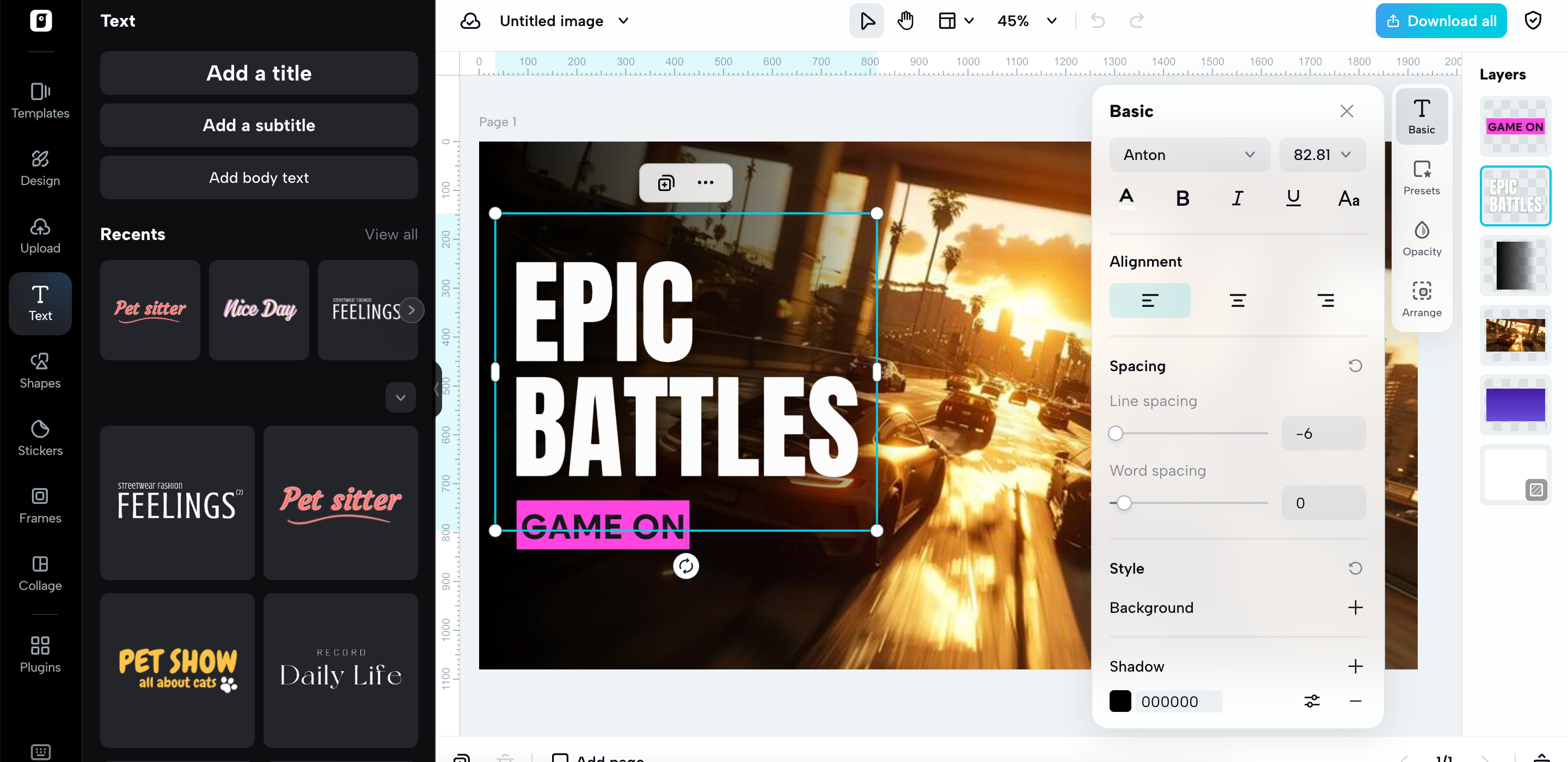Viewport: 1568px width, 762px height.
Task: Open the 45% zoom level dropdown
Action: [1027, 20]
